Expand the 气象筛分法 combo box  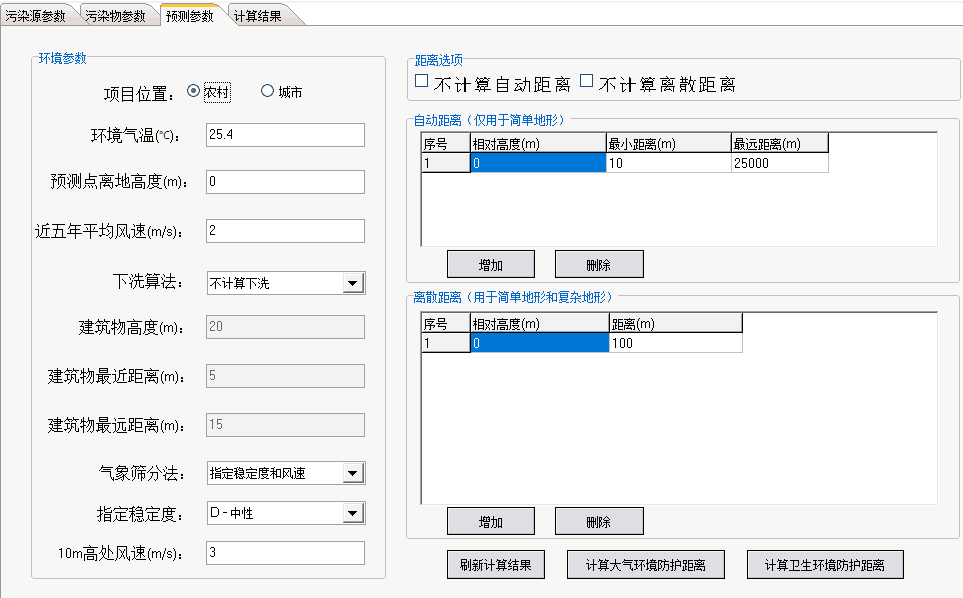click(352, 473)
